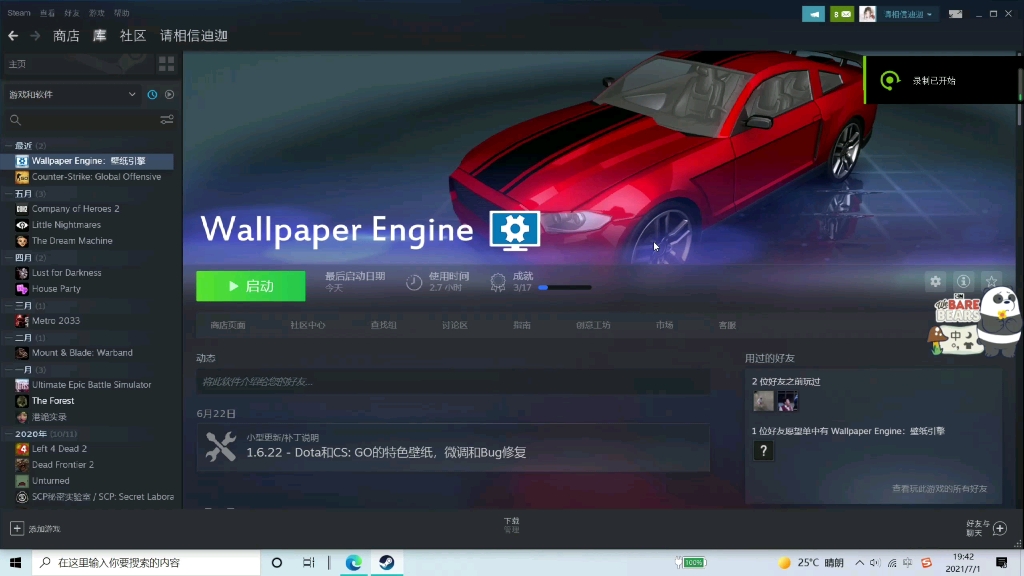Screen dimensions: 1024x576
Task: Open the 游戏 menu
Action: tap(97, 13)
